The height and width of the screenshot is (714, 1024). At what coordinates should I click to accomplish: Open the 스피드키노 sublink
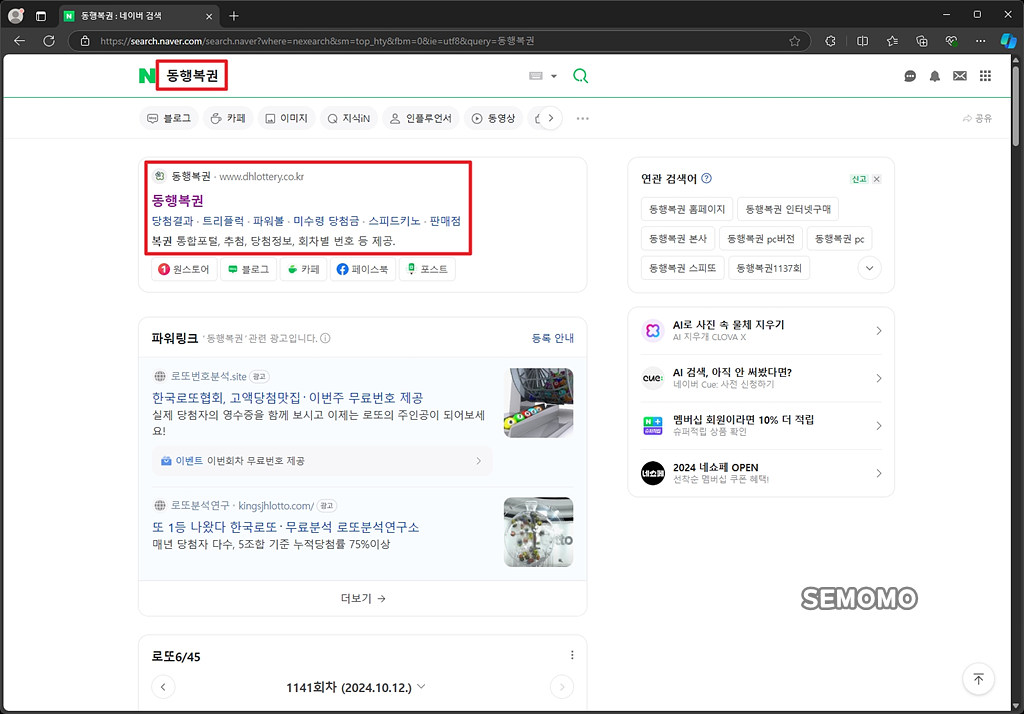click(394, 221)
